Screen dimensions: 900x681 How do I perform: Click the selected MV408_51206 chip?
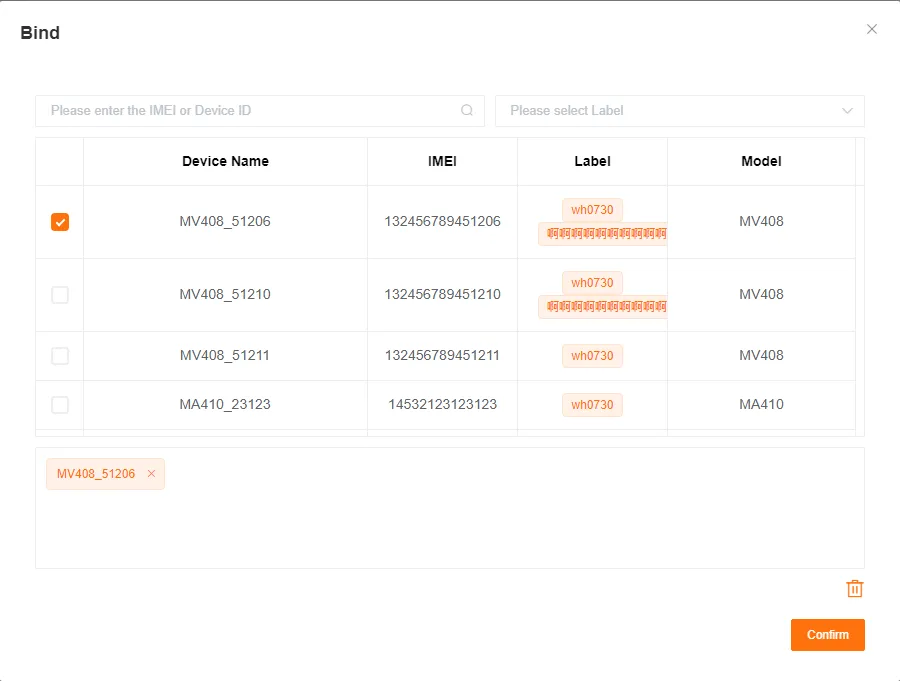pos(97,474)
